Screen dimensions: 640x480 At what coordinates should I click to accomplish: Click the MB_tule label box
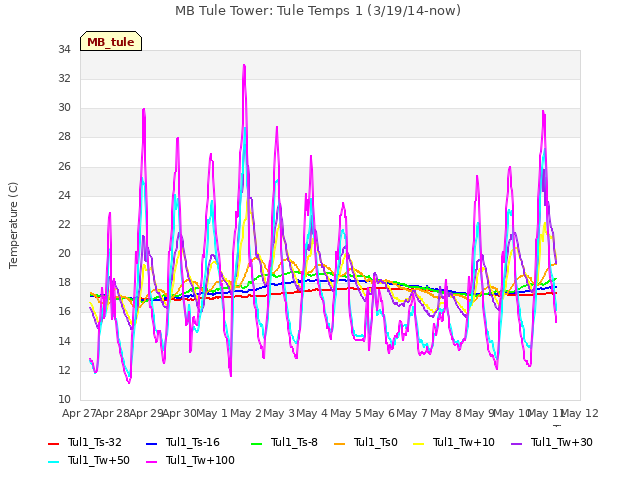coord(111,41)
